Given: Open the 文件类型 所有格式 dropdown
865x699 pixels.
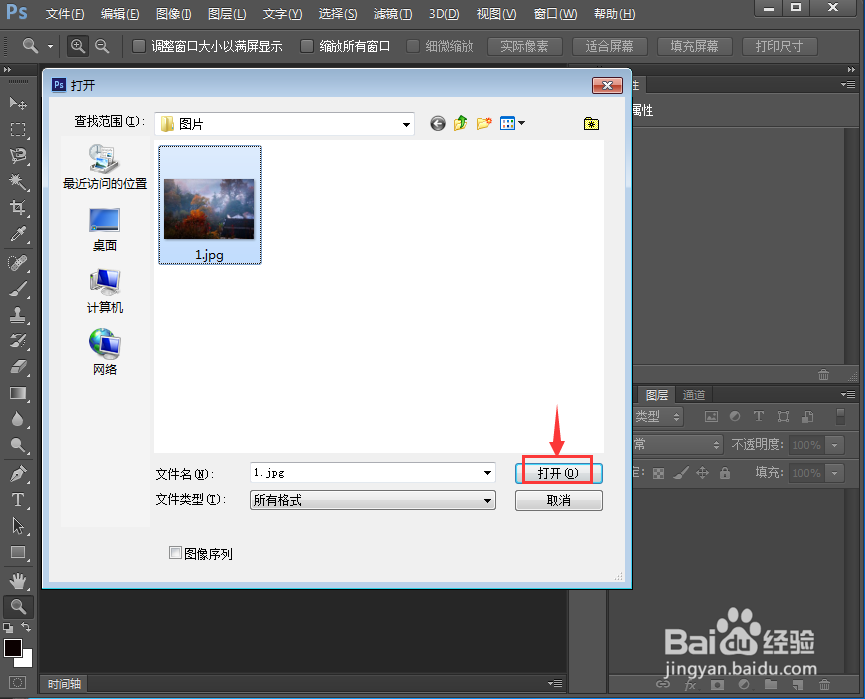Looking at the screenshot, I should point(373,500).
